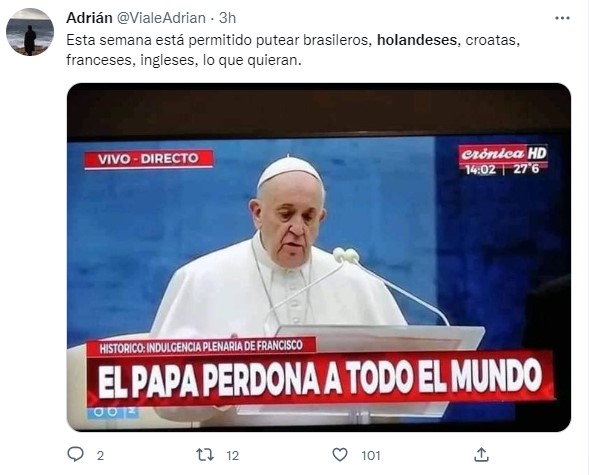Click the retweet count 12
The height and width of the screenshot is (475, 589).
233,455
